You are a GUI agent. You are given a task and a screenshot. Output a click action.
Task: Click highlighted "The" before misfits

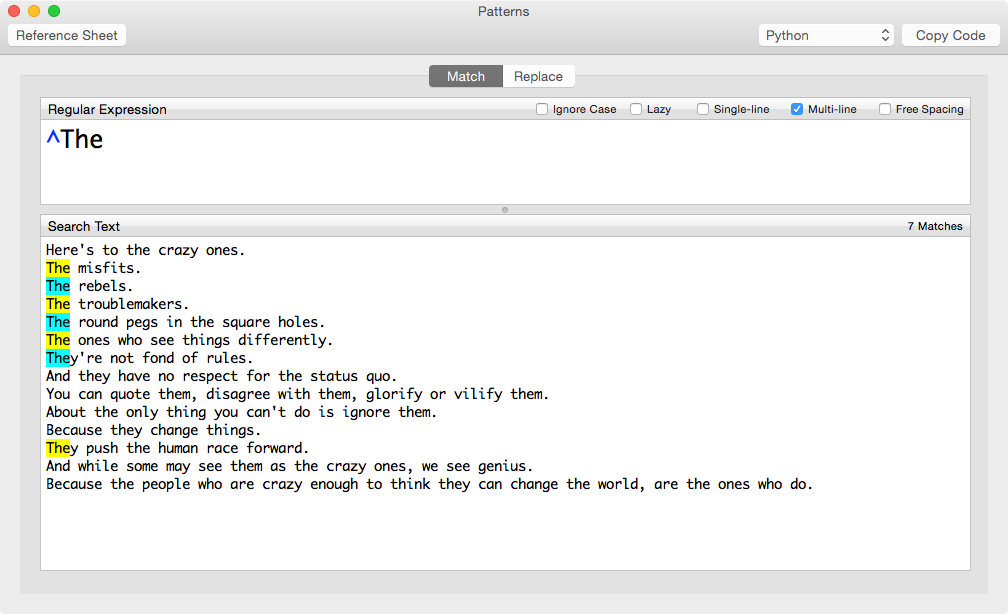(x=58, y=268)
